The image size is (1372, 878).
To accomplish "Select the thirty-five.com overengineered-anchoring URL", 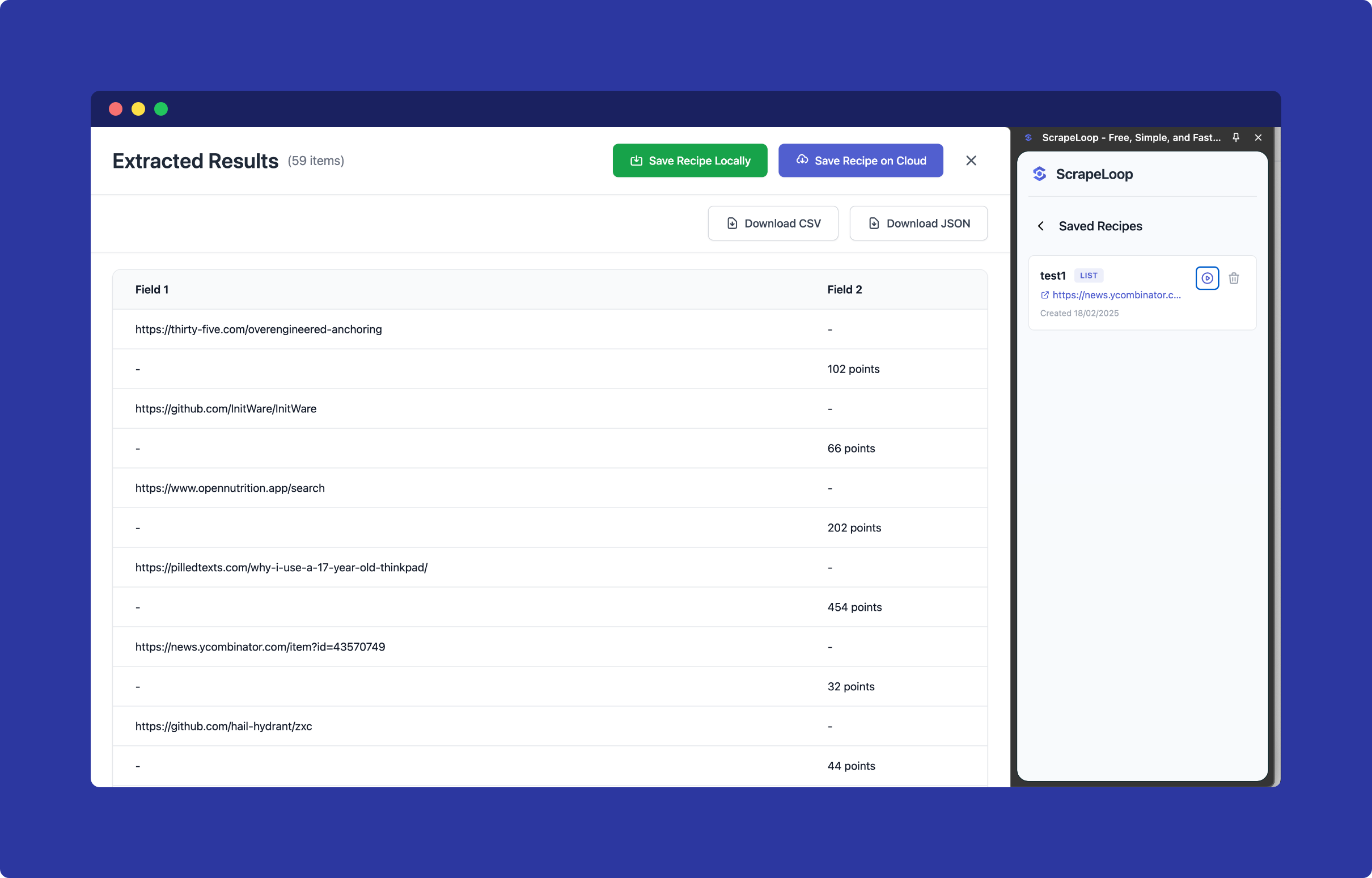I will click(258, 329).
